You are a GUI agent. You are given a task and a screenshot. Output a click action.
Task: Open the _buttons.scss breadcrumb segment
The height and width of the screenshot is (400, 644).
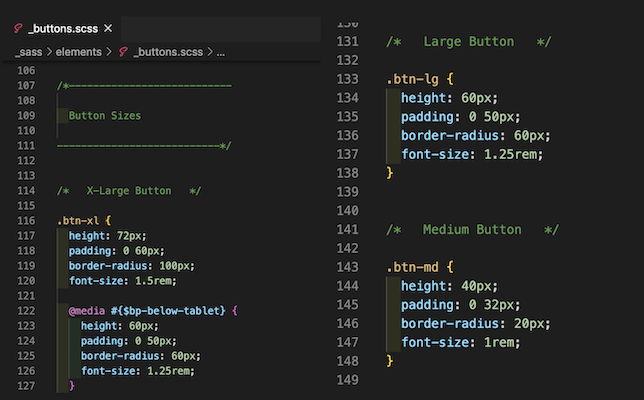coord(168,52)
